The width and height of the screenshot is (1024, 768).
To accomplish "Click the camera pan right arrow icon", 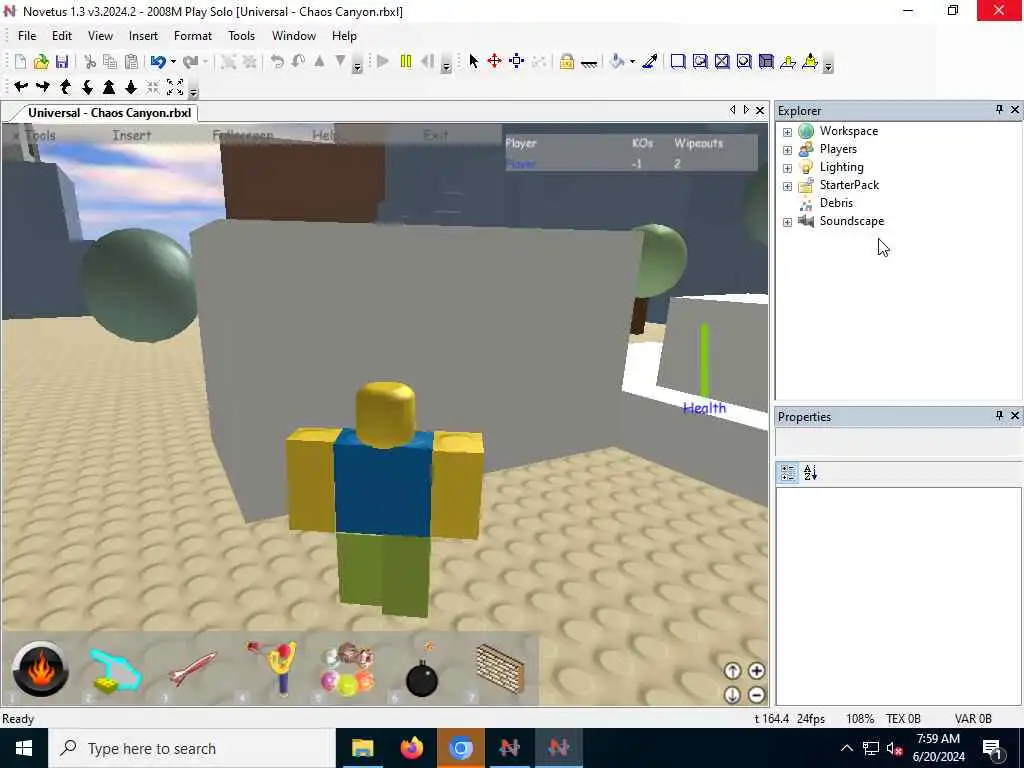I will [x=43, y=87].
